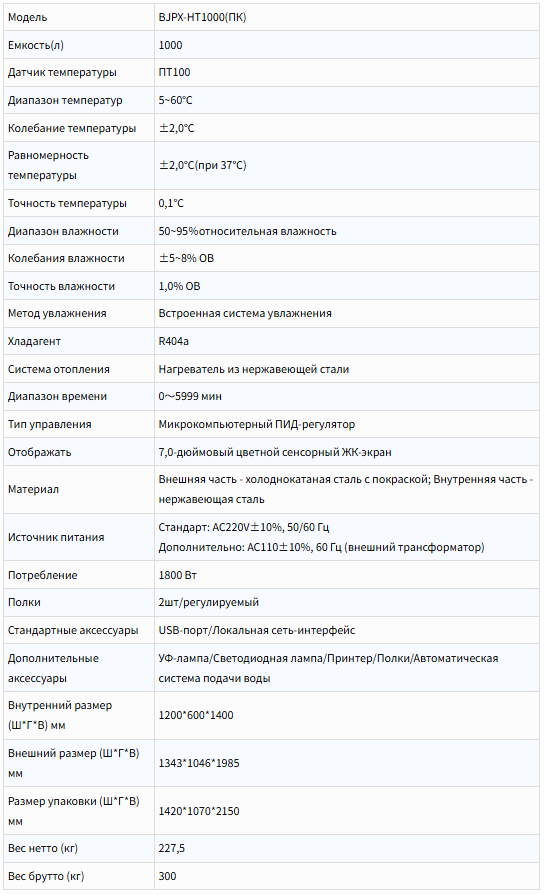Select the Равномерность температуры label
Image resolution: width=544 pixels, height=894 pixels.
coord(48,165)
